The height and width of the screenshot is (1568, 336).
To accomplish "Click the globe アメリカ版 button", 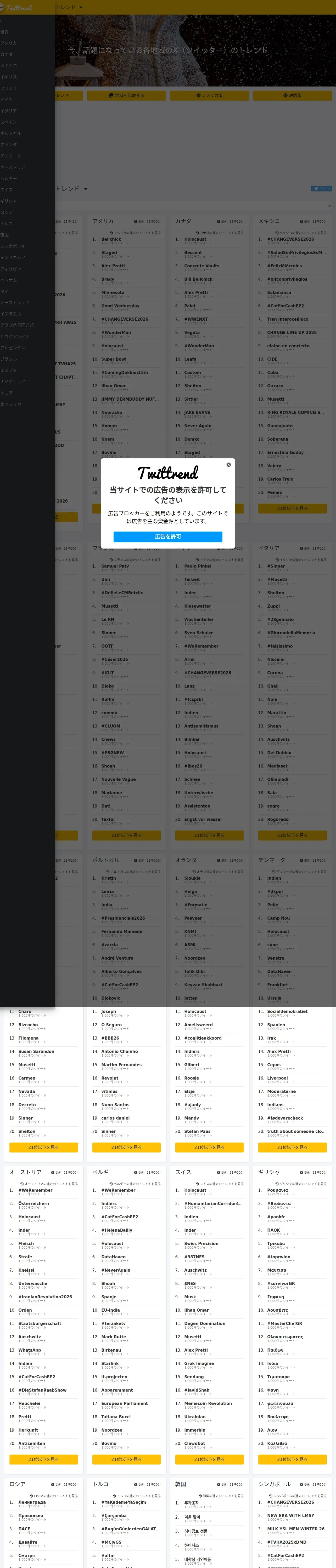I will (209, 96).
